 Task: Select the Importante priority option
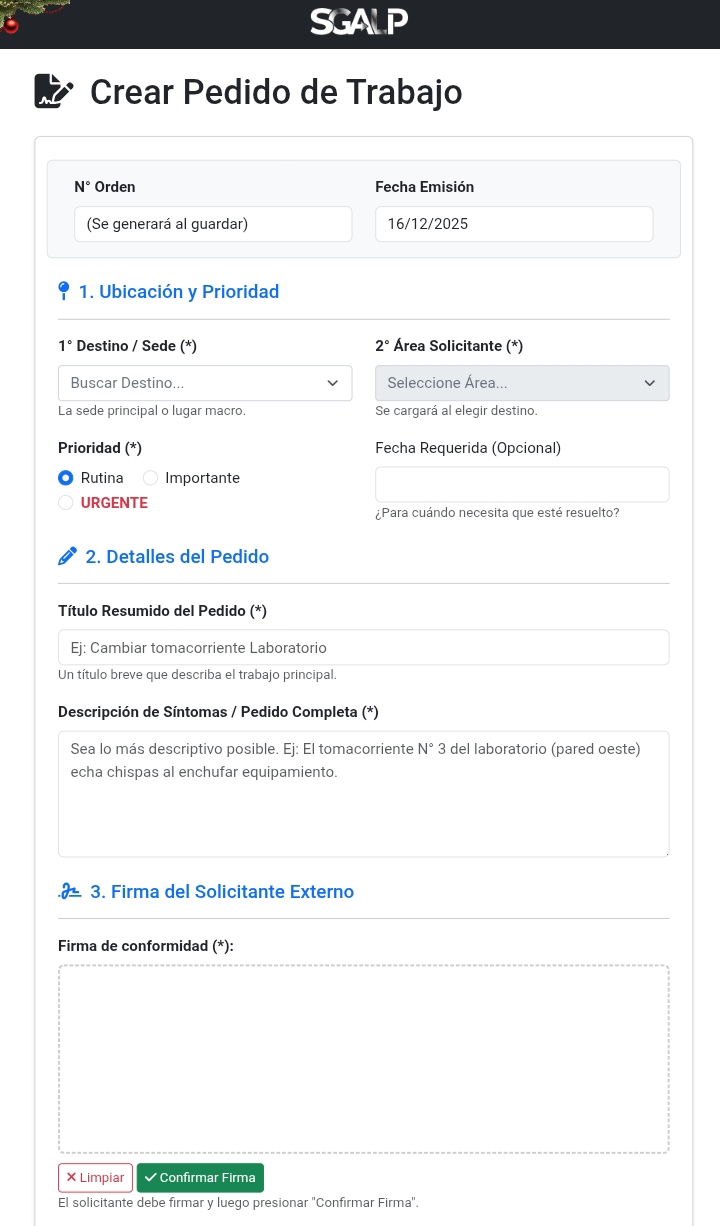tap(151, 478)
